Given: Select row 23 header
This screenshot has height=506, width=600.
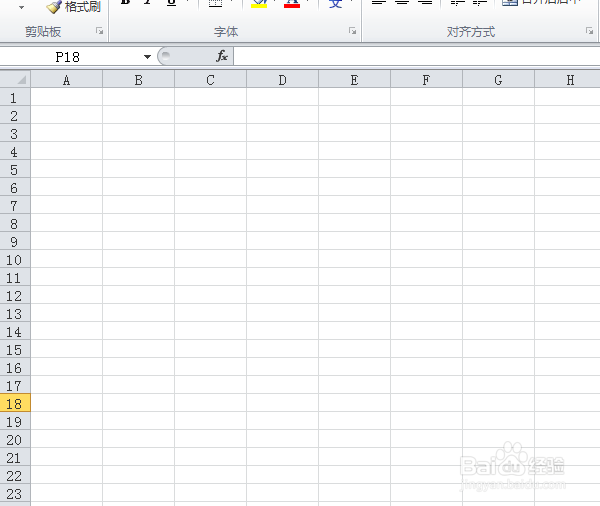Looking at the screenshot, I should pos(15,493).
